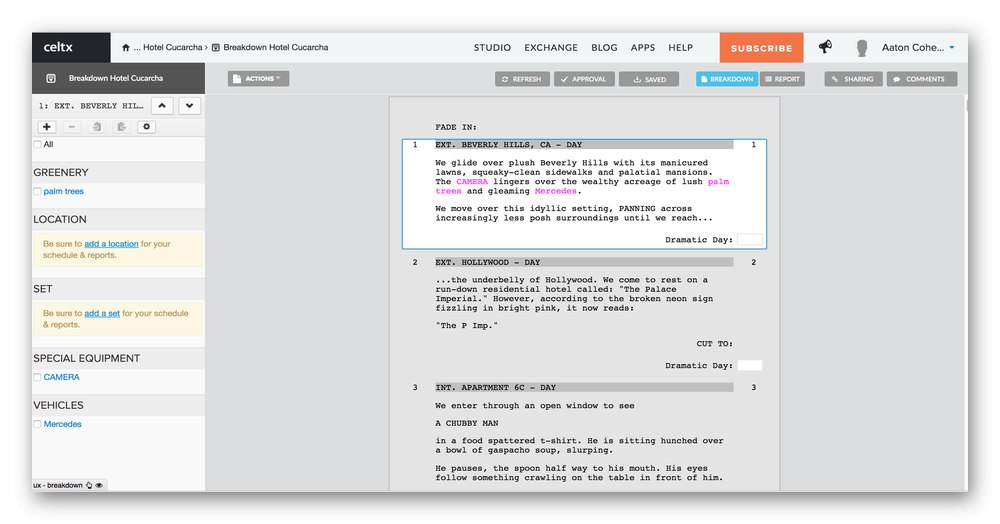Viewport: 1000px width, 524px height.
Task: Open breakdown settings gear icon
Action: click(146, 127)
